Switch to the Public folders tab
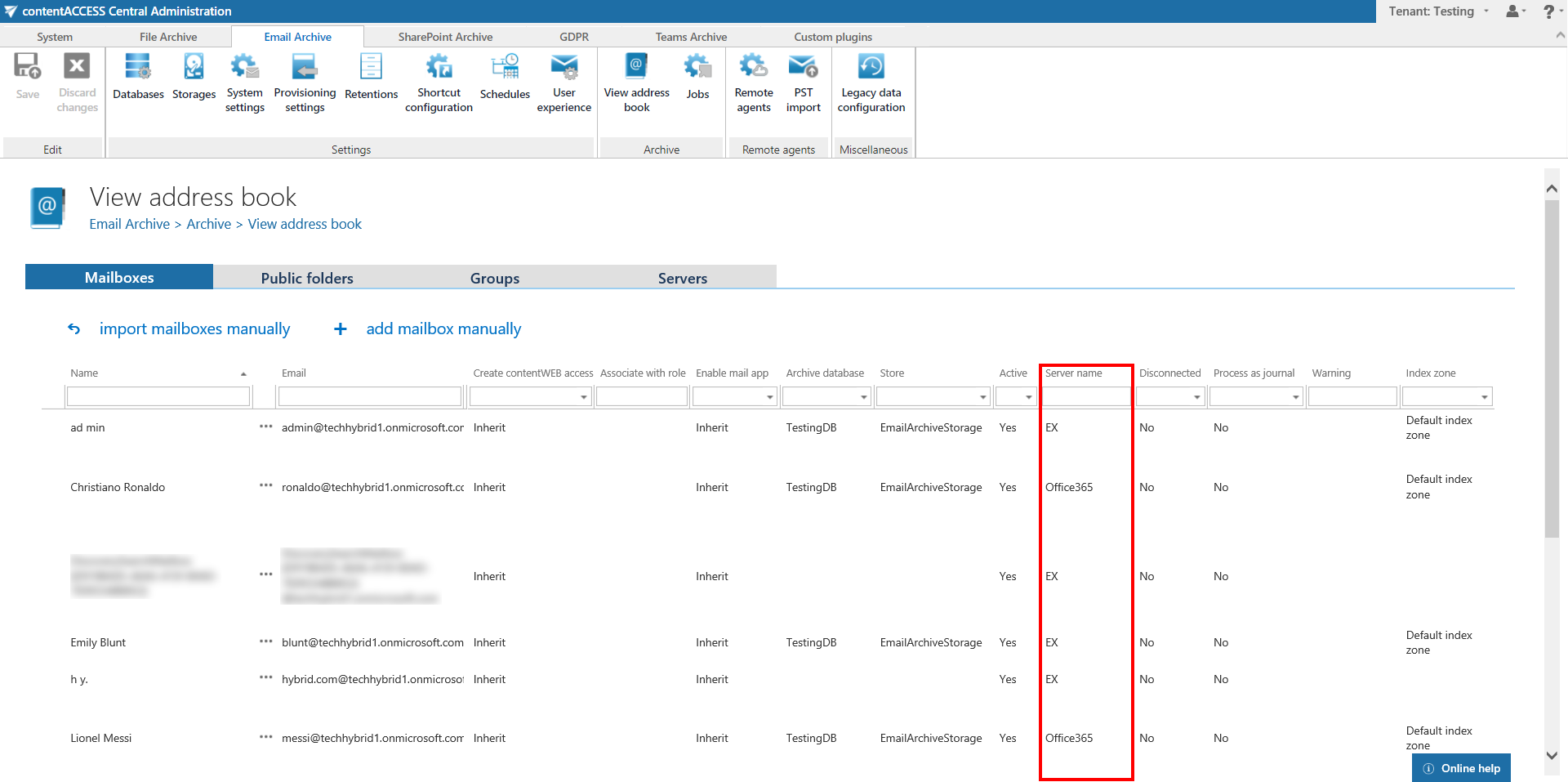Viewport: 1568px width, 782px height. click(x=307, y=278)
